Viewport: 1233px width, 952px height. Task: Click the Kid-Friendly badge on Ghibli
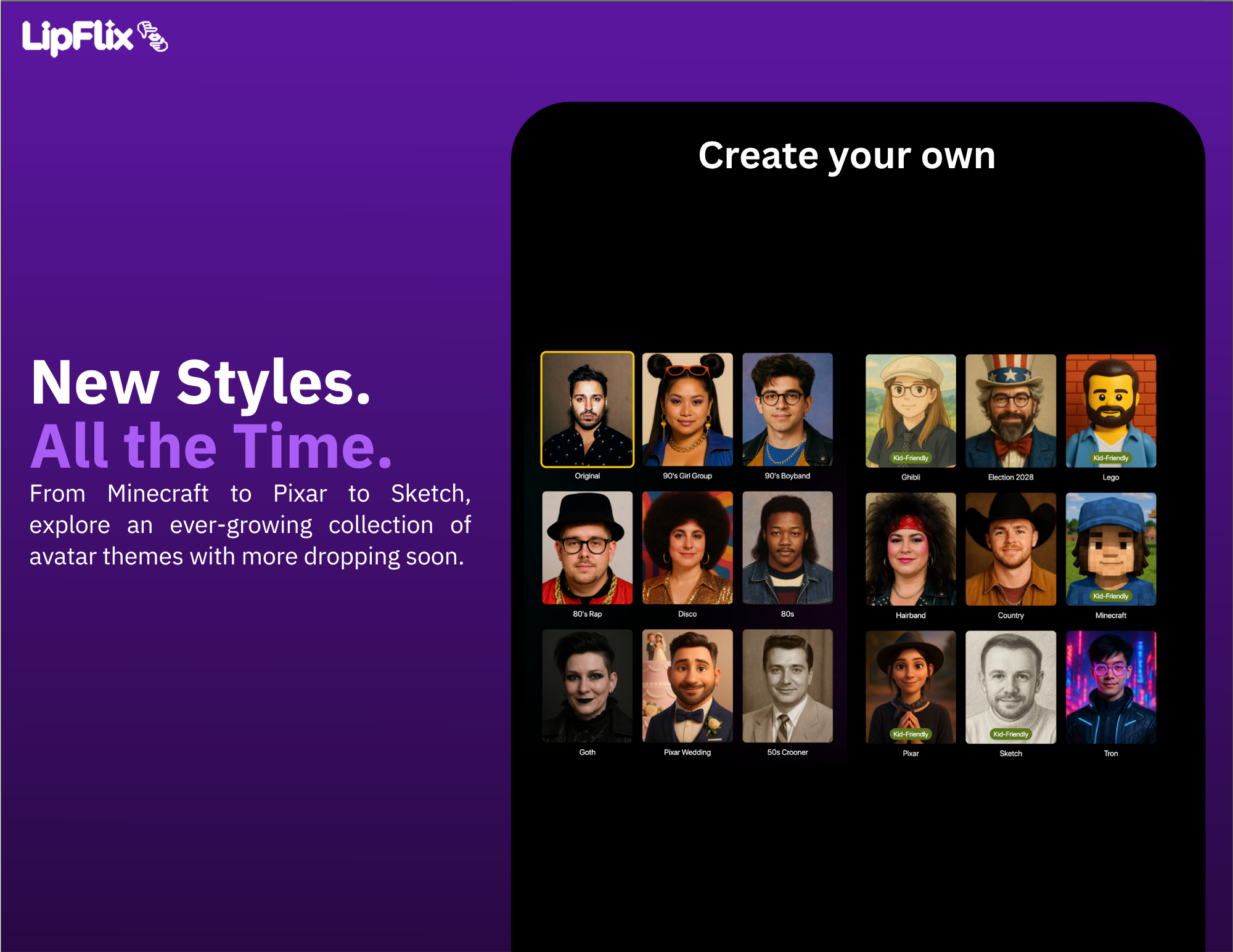pos(911,458)
